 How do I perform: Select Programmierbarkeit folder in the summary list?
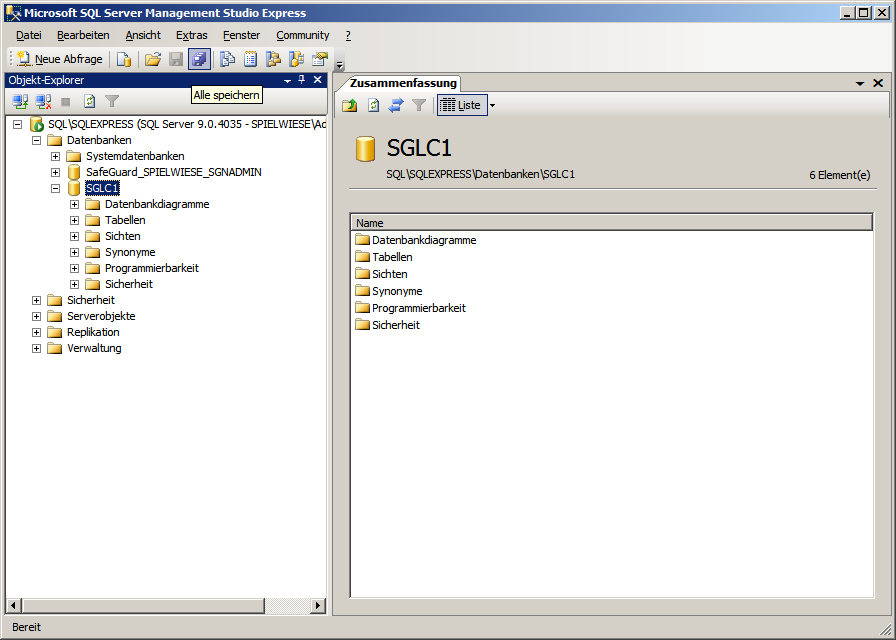tap(418, 308)
